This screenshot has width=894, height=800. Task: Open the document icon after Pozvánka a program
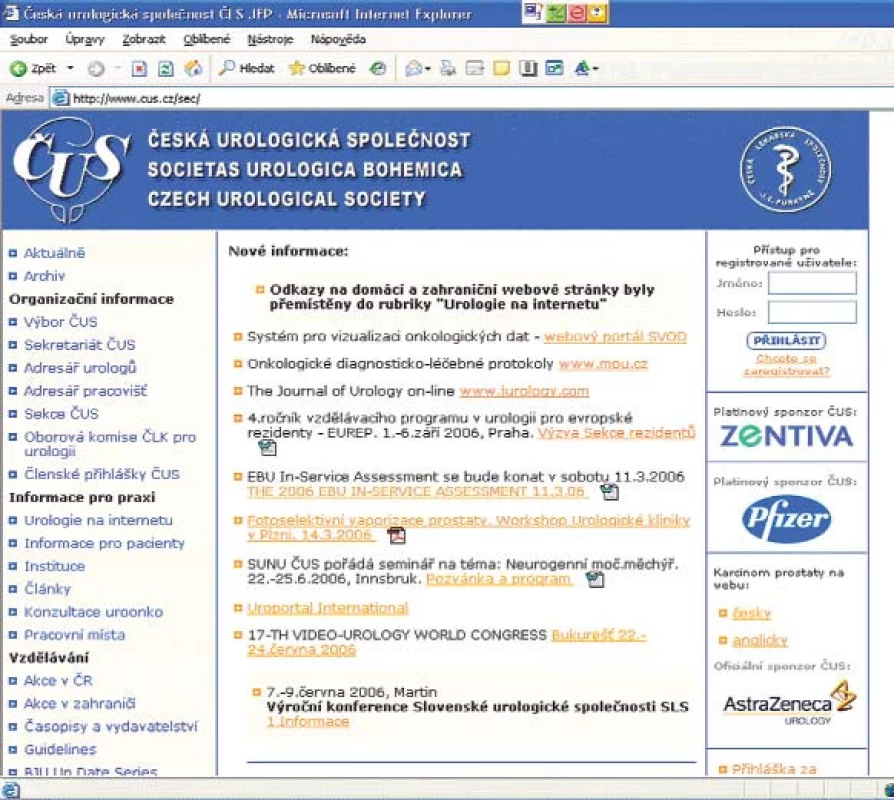pos(595,580)
